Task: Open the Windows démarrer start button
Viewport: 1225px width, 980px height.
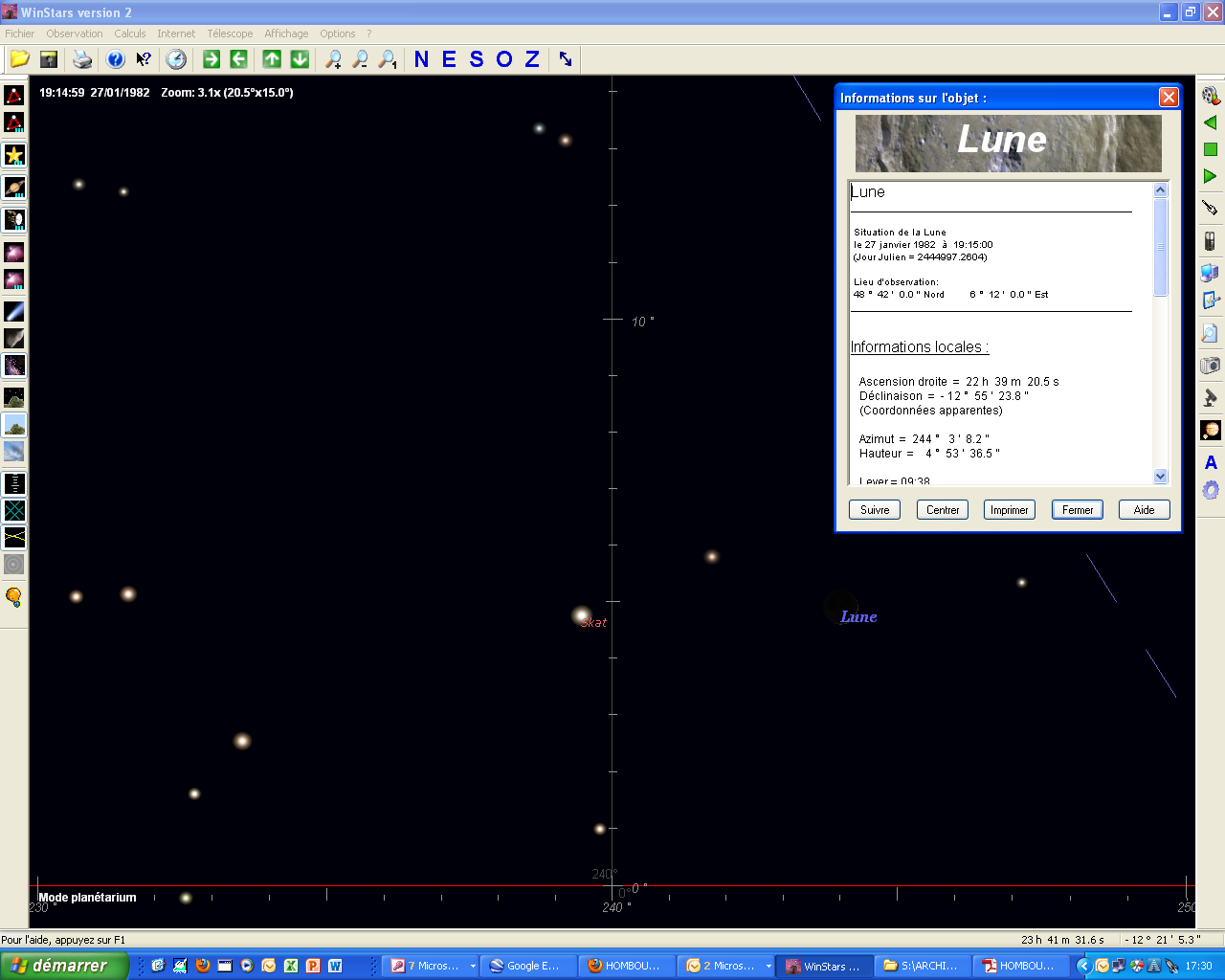Action: point(63,966)
